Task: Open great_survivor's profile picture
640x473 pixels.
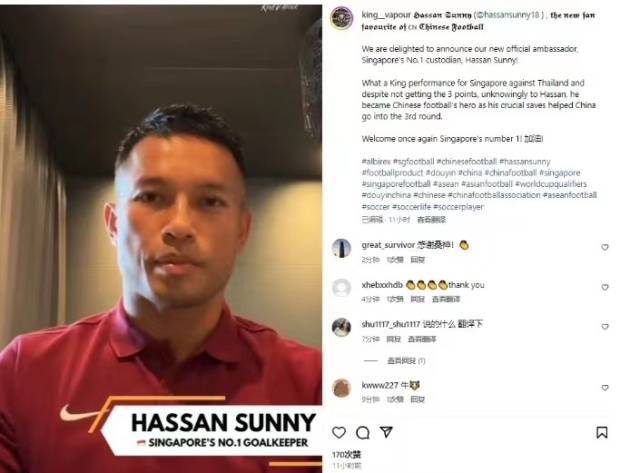Action: point(341,248)
